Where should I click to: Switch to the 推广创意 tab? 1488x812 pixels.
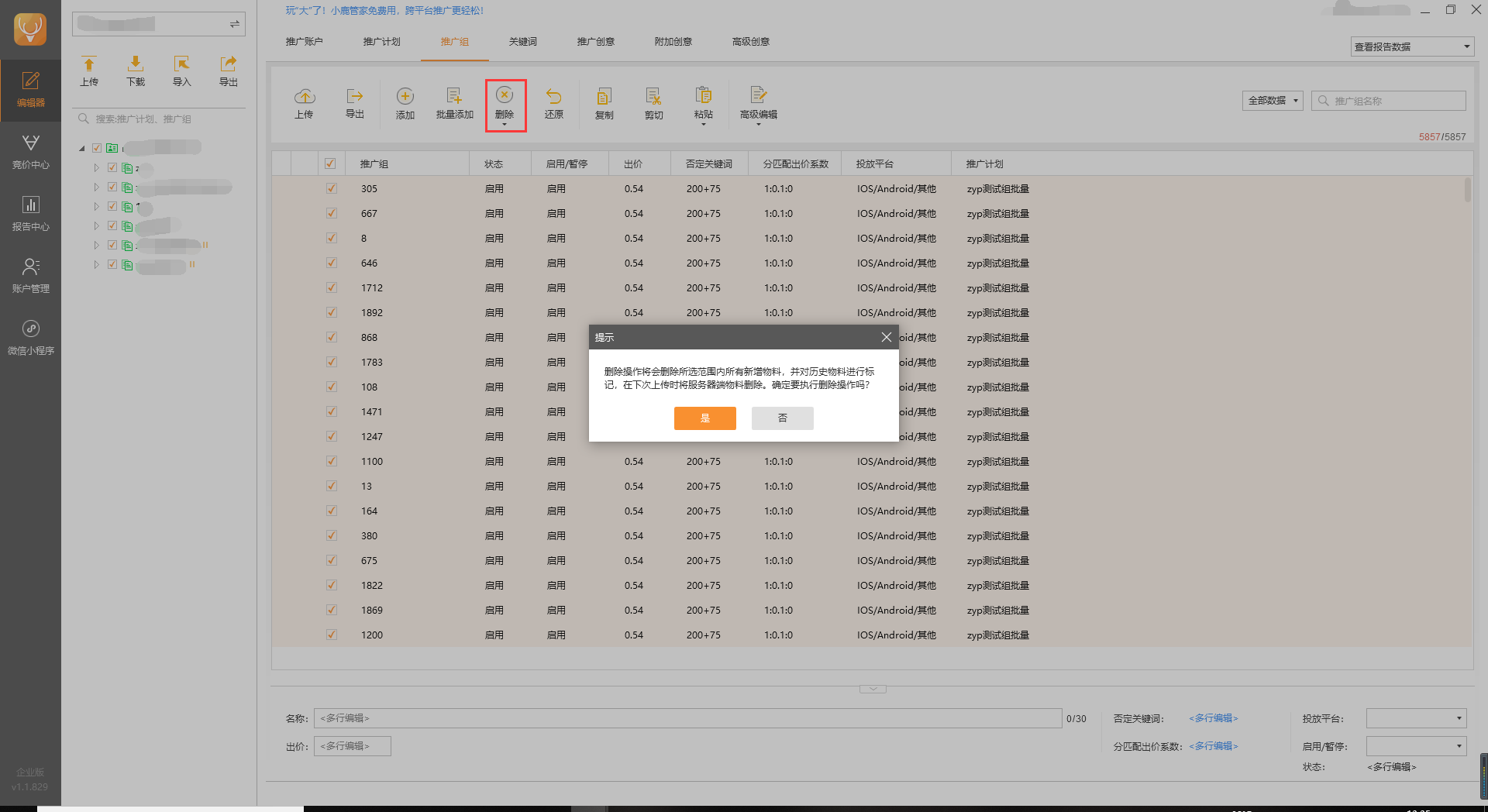pos(596,42)
